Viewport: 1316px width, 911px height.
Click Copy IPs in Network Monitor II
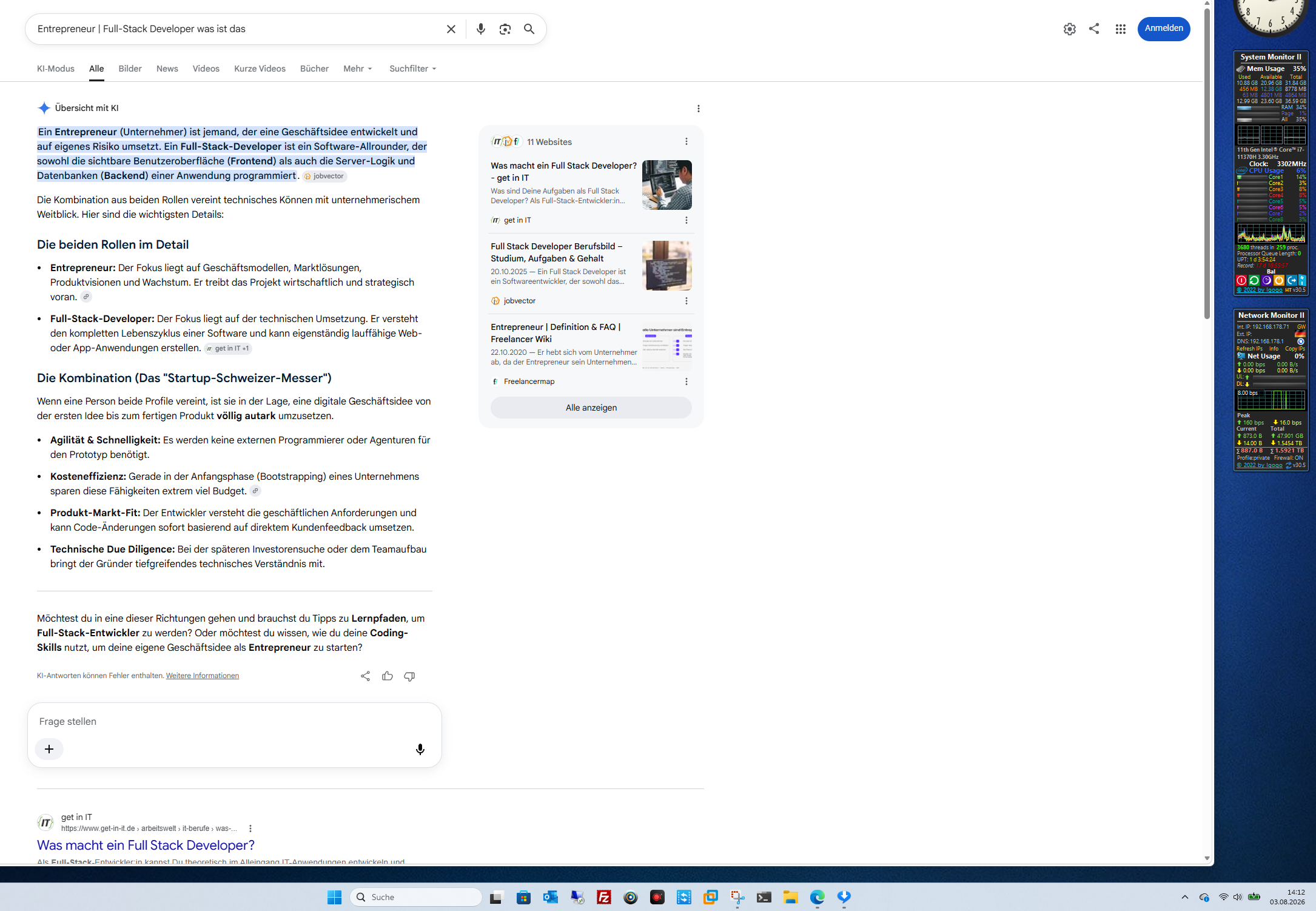1295,349
